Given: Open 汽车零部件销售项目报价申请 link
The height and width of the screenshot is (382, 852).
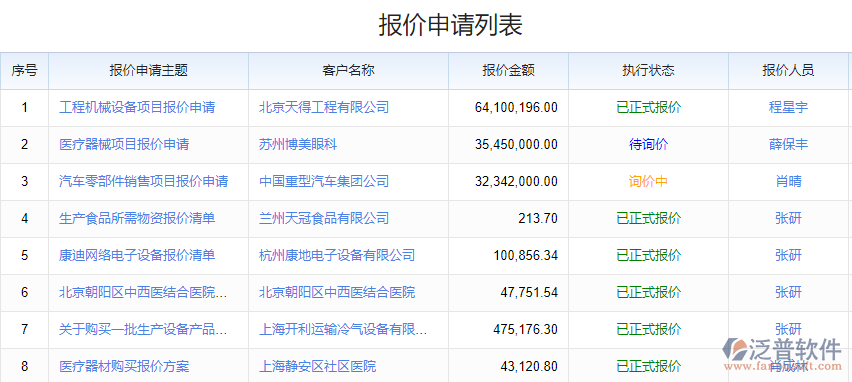Looking at the screenshot, I should tap(143, 181).
